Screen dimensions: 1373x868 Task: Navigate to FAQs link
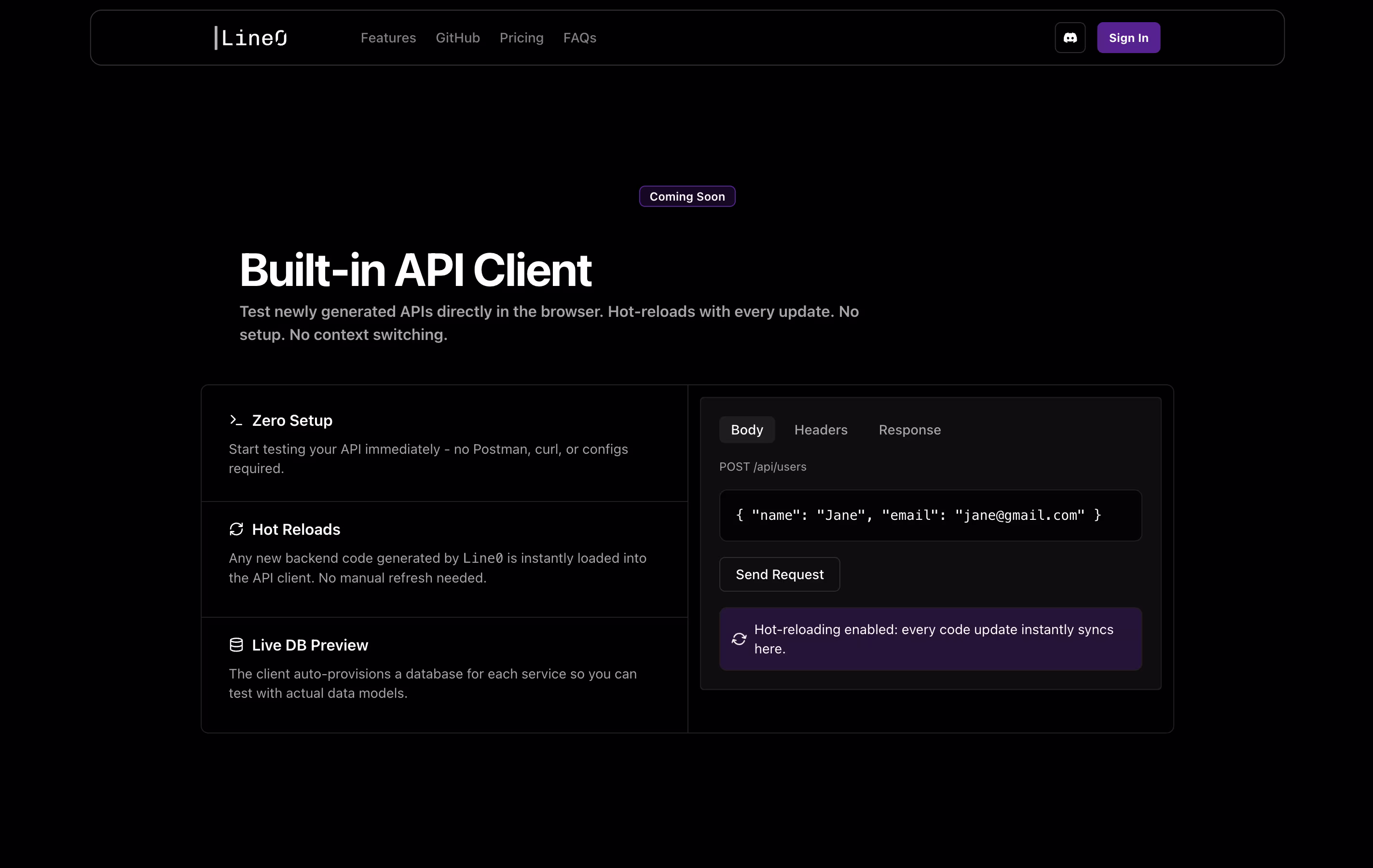[579, 38]
